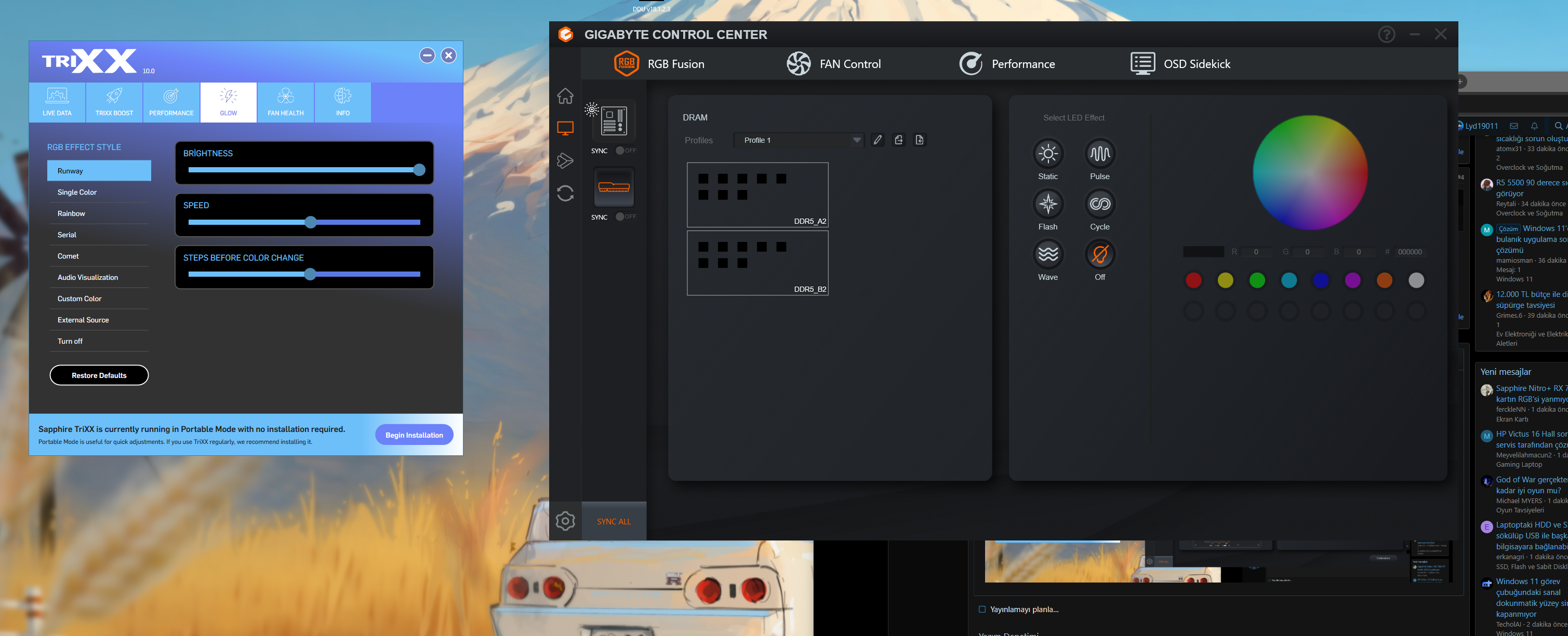Open the Live Data tab in TriXX

(57, 102)
